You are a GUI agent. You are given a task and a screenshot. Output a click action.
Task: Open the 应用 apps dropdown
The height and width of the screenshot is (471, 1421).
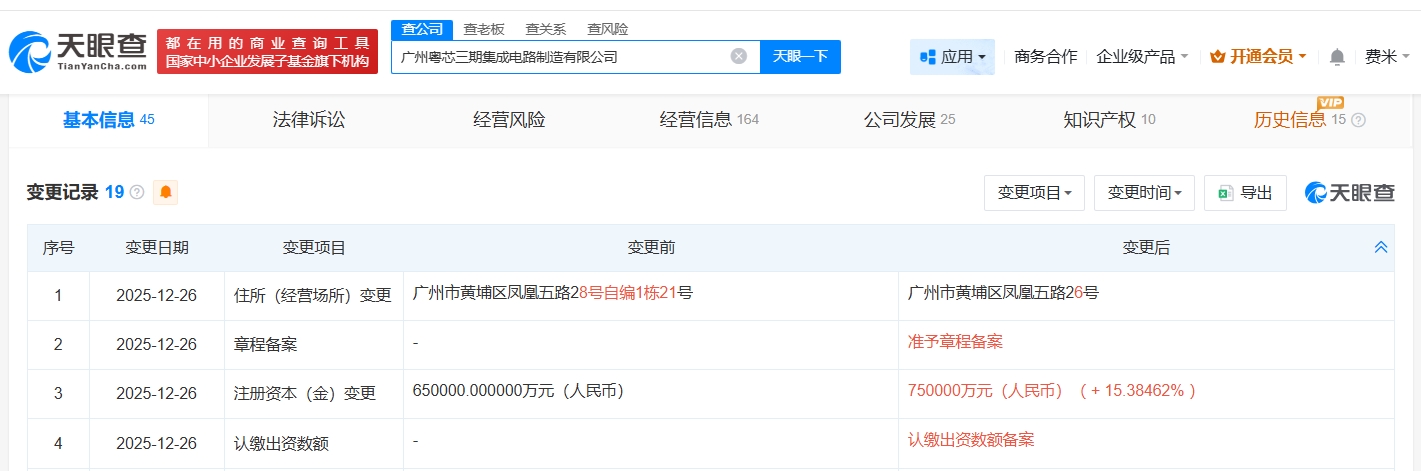(952, 57)
